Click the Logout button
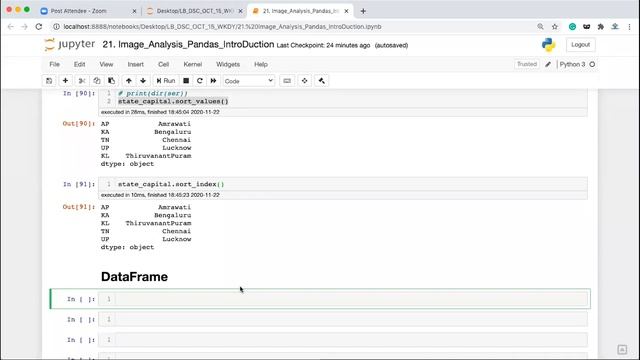 click(x=580, y=44)
